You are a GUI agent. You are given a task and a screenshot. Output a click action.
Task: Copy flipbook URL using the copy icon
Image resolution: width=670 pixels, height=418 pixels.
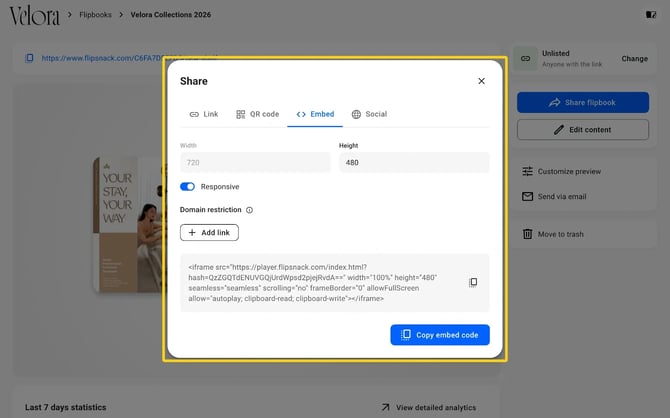click(29, 58)
